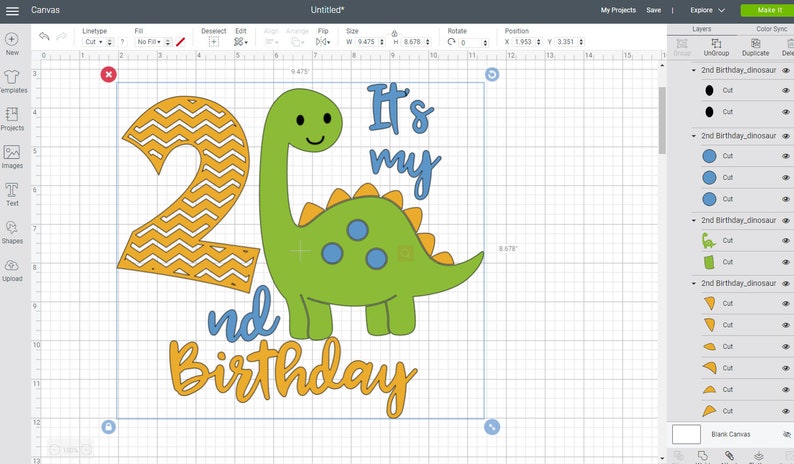This screenshot has width=794, height=464.
Task: Open the Explore machine dropdown
Action: (707, 10)
